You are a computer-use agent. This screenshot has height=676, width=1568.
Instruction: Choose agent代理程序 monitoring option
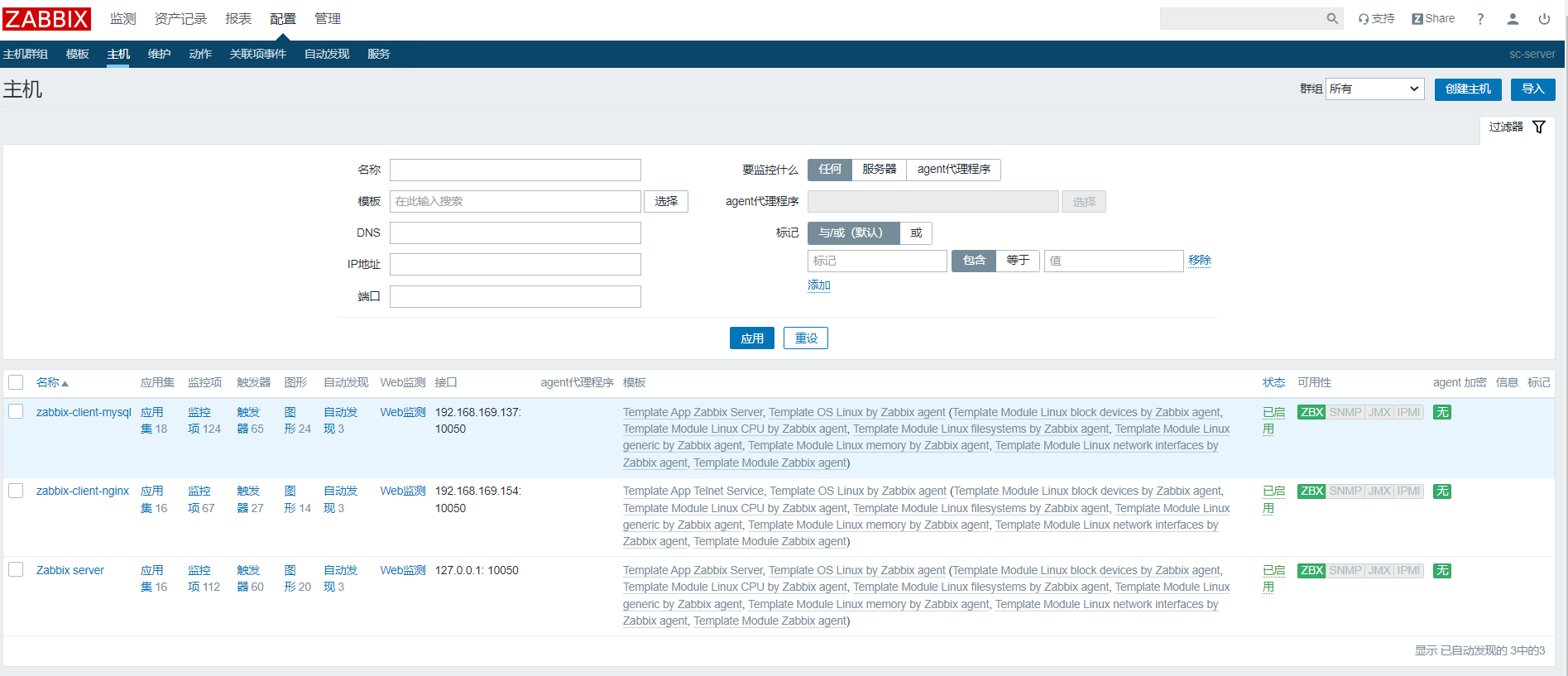[x=953, y=169]
